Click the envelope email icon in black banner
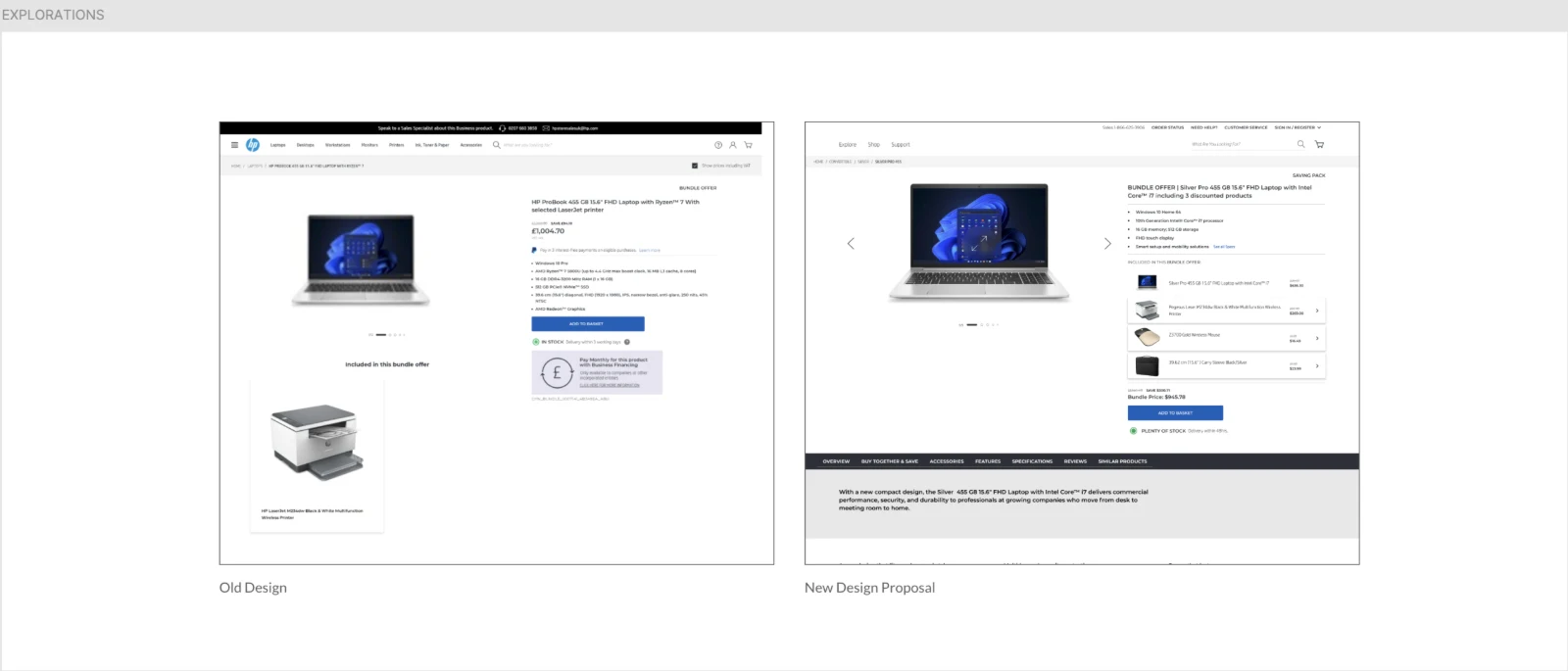Viewport: 1568px width, 671px height. 546,128
